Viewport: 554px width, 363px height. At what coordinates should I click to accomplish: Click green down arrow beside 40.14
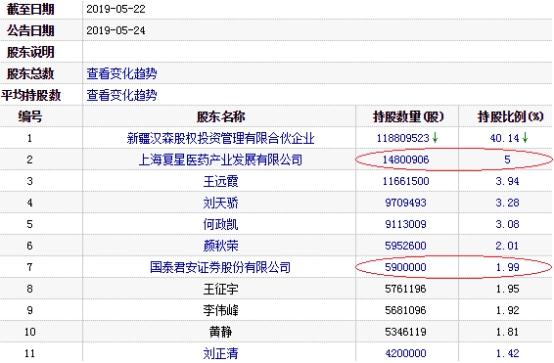click(525, 138)
